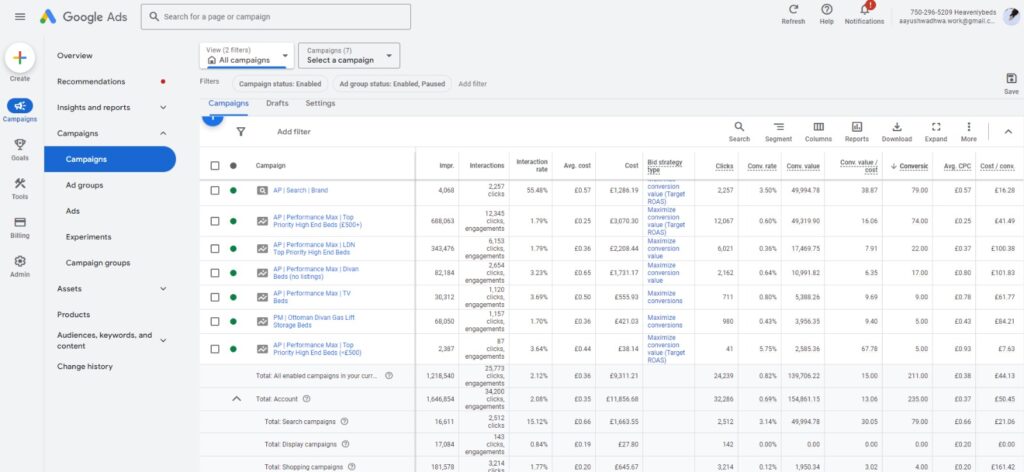Check the AP | Search | Brand row checkbox
This screenshot has width=1024, height=472.
(215, 190)
